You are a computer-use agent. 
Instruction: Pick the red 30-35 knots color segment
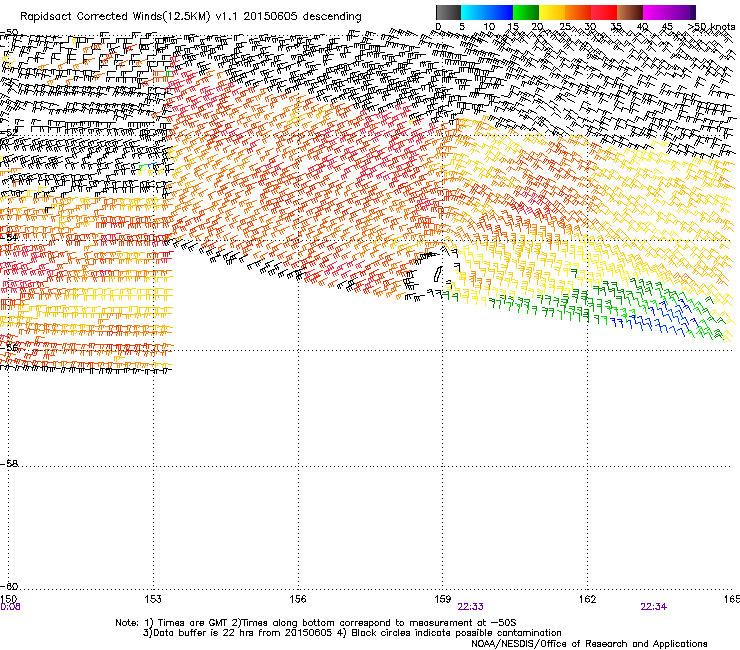click(x=604, y=12)
